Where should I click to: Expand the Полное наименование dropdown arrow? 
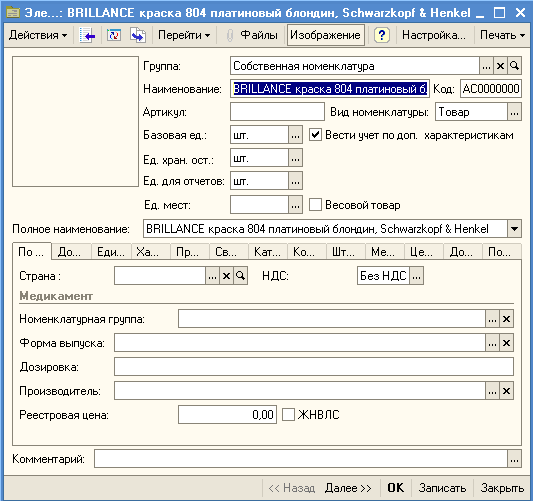tap(514, 229)
